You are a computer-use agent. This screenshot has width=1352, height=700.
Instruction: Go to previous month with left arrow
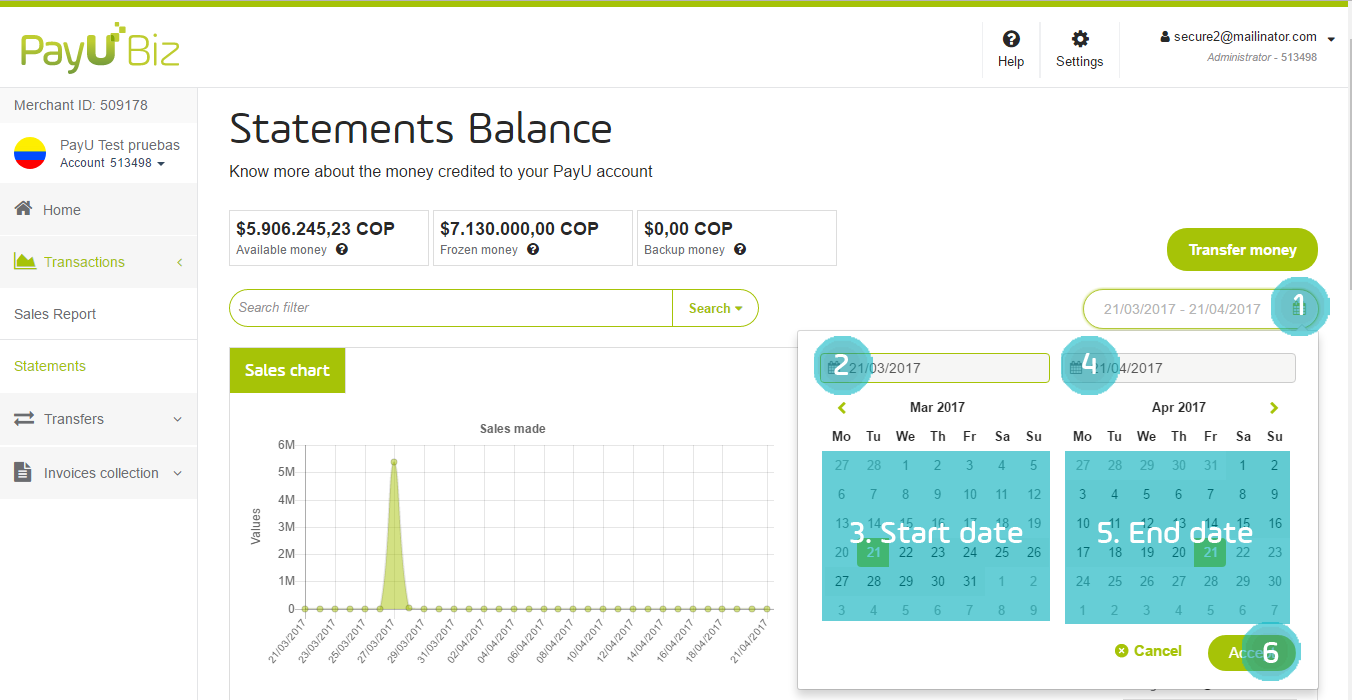pyautogui.click(x=842, y=408)
